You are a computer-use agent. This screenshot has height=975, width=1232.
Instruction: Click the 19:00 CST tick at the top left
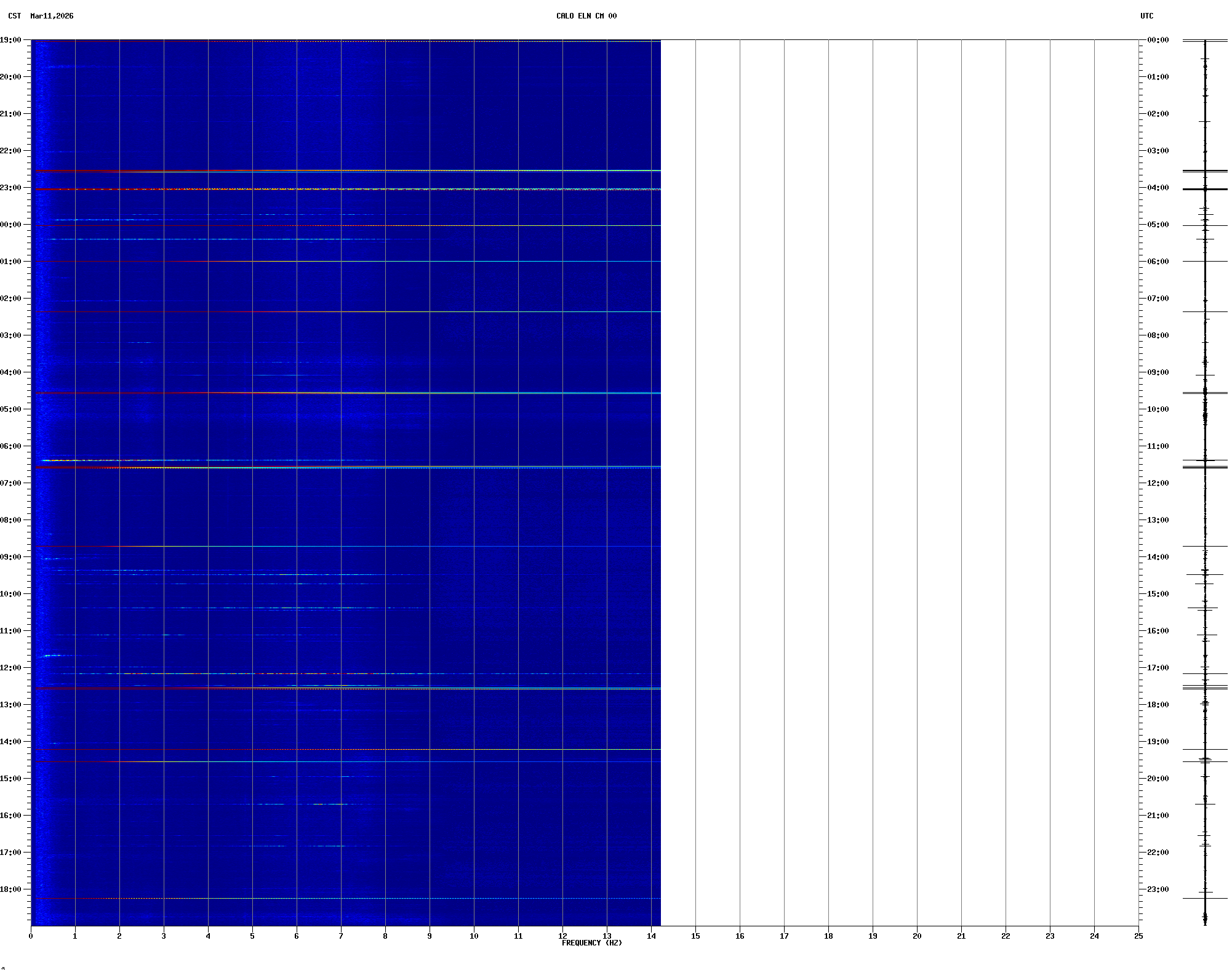[x=10, y=40]
